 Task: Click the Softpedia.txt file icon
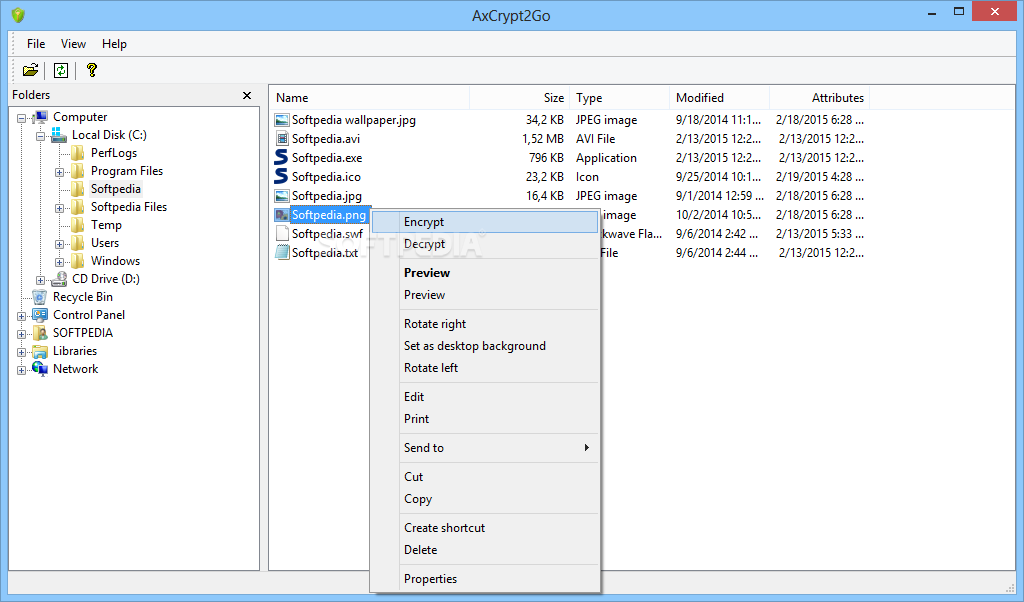tap(281, 253)
